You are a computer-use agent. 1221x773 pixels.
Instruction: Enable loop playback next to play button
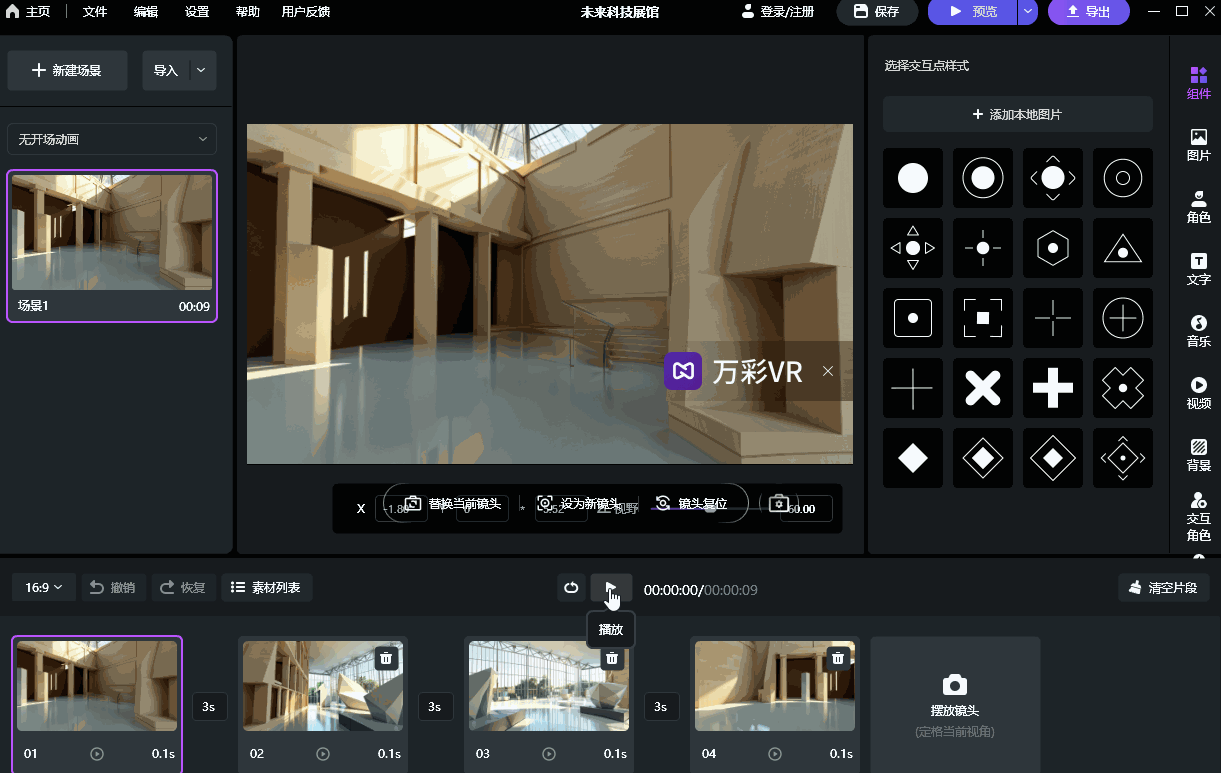click(x=571, y=587)
